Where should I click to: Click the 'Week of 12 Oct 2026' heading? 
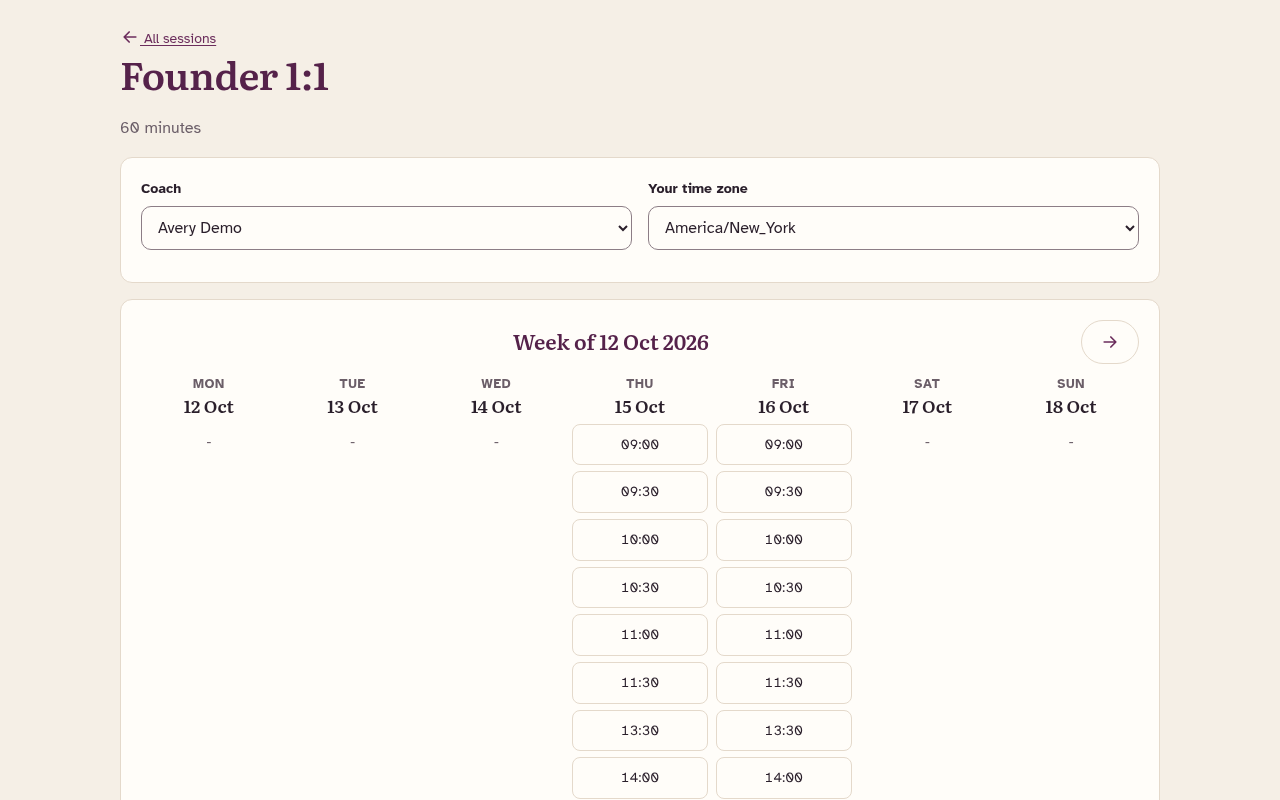(611, 342)
